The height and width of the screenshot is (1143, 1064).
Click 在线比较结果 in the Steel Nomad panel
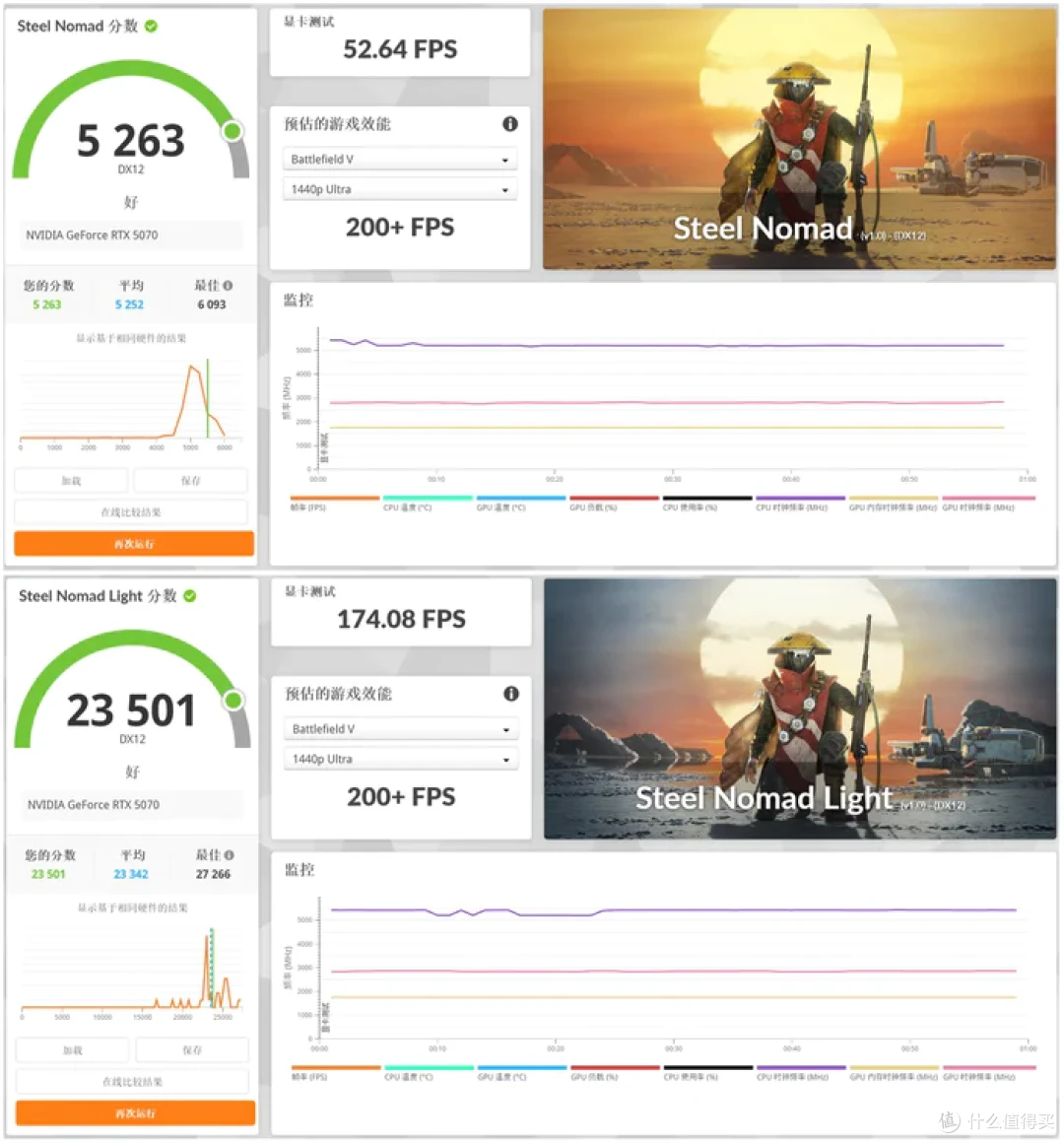click(131, 512)
